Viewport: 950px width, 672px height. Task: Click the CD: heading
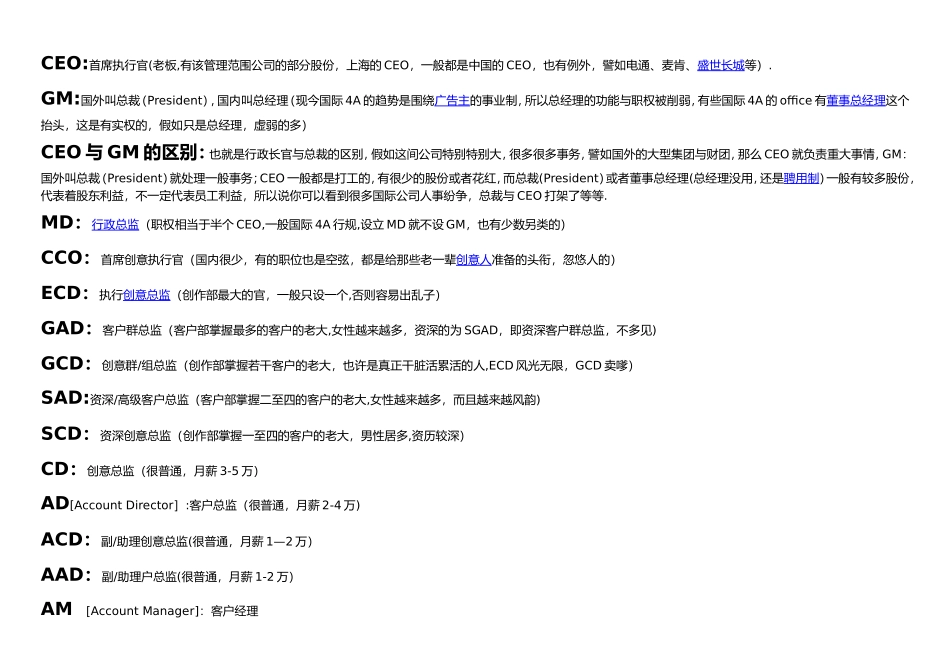[58, 468]
